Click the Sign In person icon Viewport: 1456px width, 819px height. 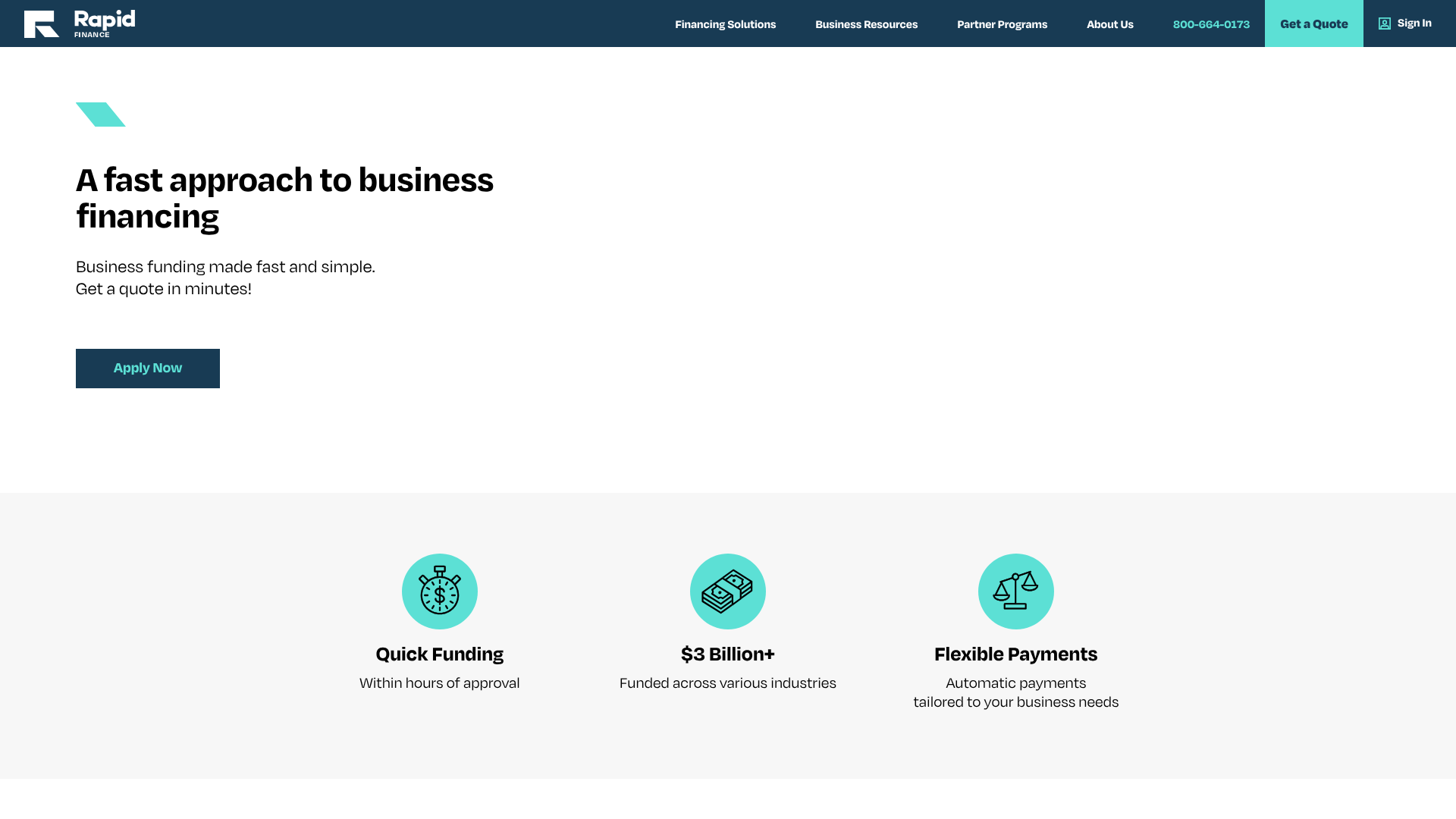click(x=1384, y=23)
